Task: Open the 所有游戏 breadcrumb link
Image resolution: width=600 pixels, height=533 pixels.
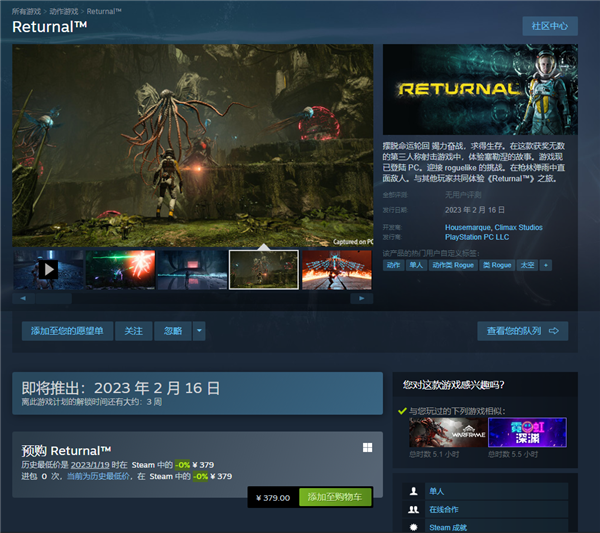Action: (26, 11)
